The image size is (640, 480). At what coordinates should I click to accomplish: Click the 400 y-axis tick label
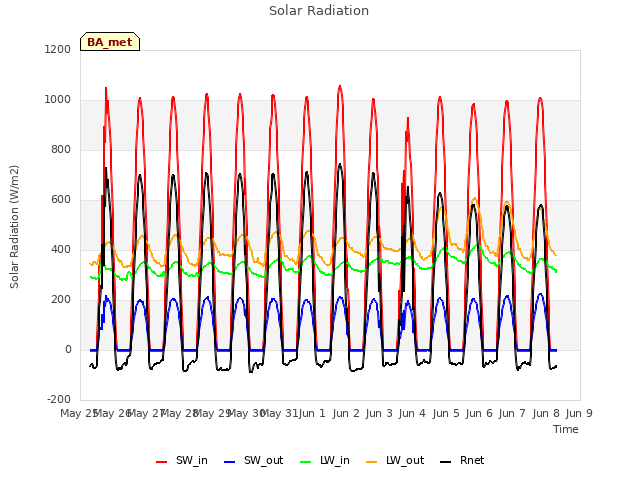coord(61,249)
